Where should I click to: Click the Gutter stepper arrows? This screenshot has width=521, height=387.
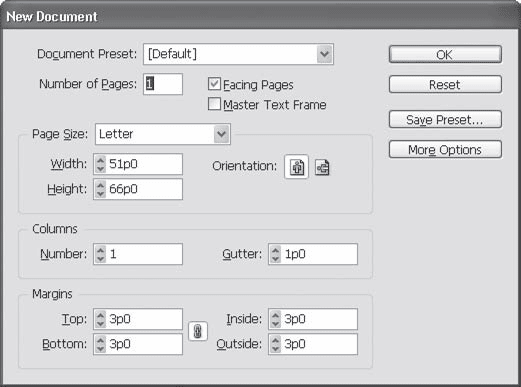point(275,254)
